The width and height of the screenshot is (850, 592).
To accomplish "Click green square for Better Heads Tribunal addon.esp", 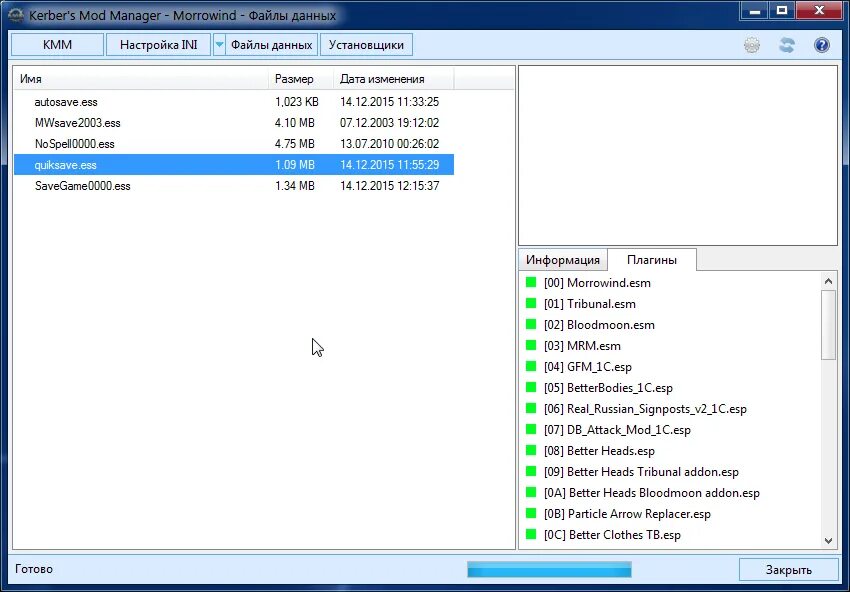I will 531,471.
